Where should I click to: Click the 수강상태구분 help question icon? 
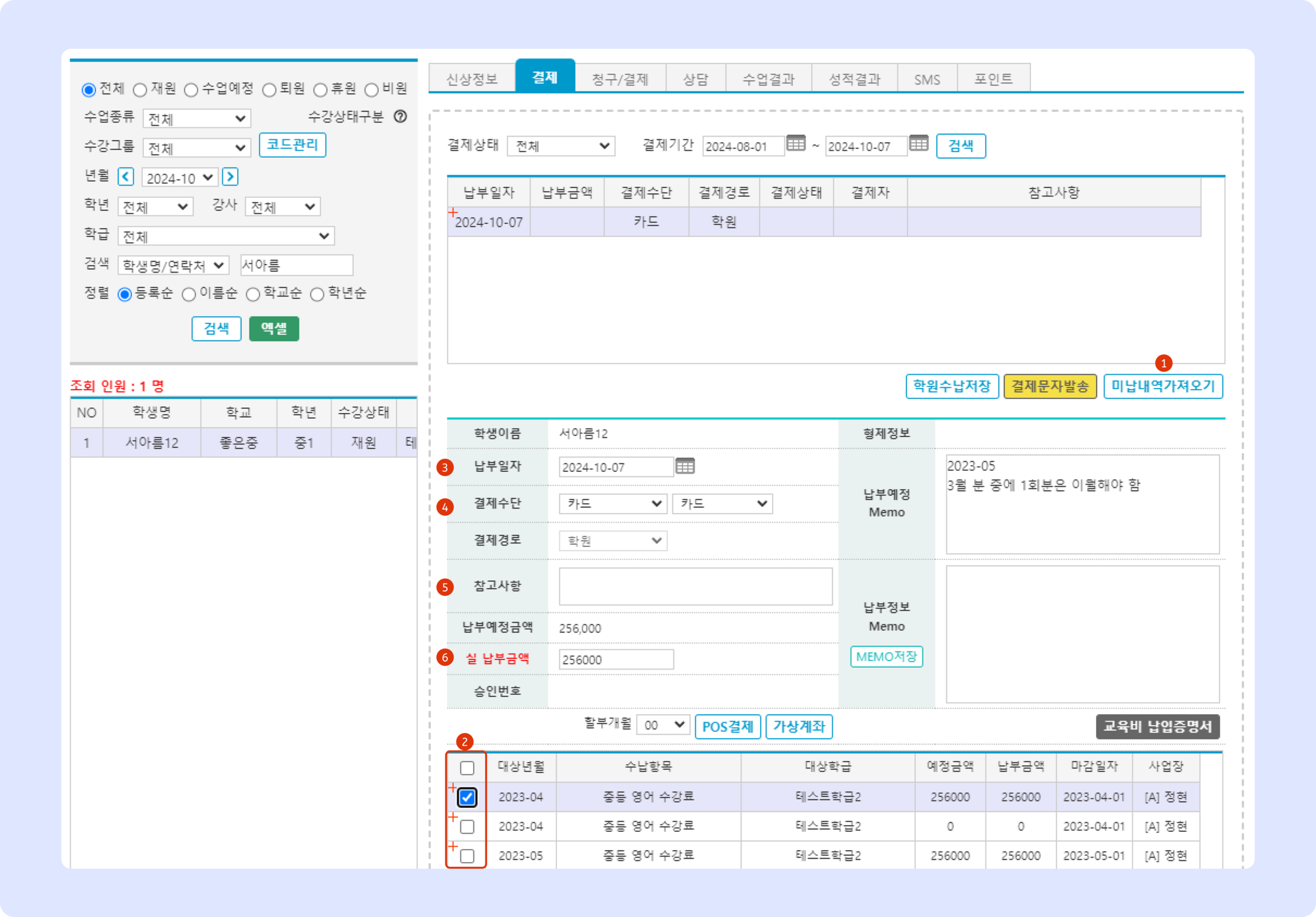(x=400, y=117)
